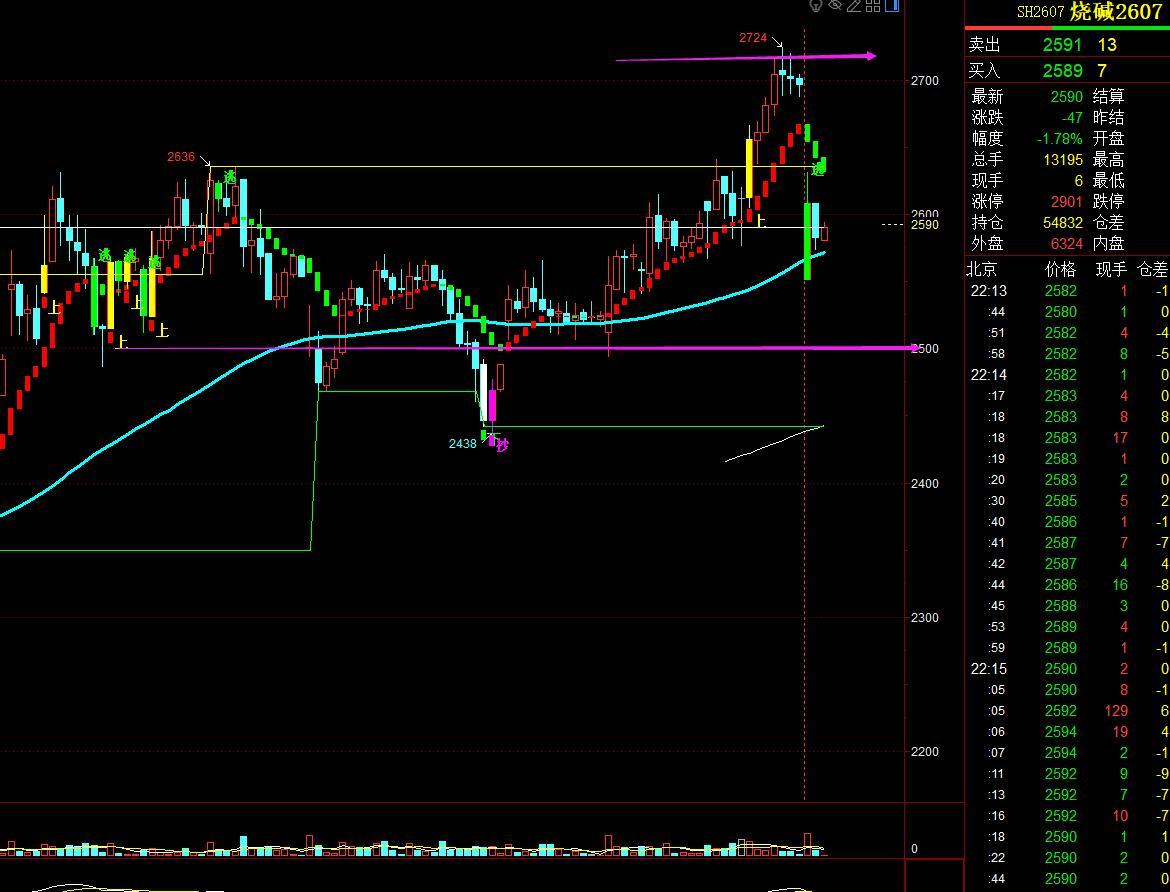
Task: Click the current price 2590 axis tag
Action: 925,225
